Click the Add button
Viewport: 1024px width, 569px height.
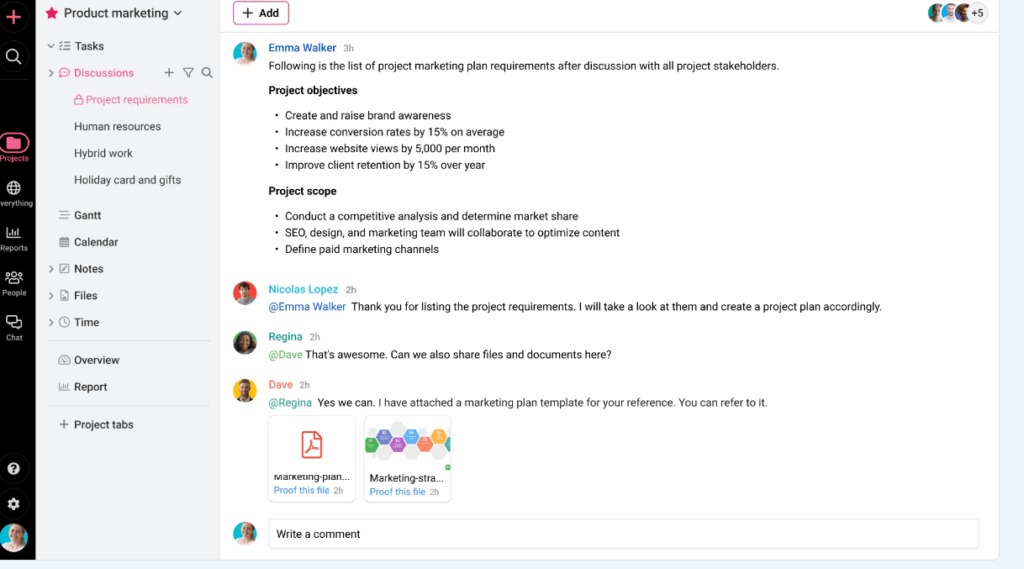(x=261, y=13)
